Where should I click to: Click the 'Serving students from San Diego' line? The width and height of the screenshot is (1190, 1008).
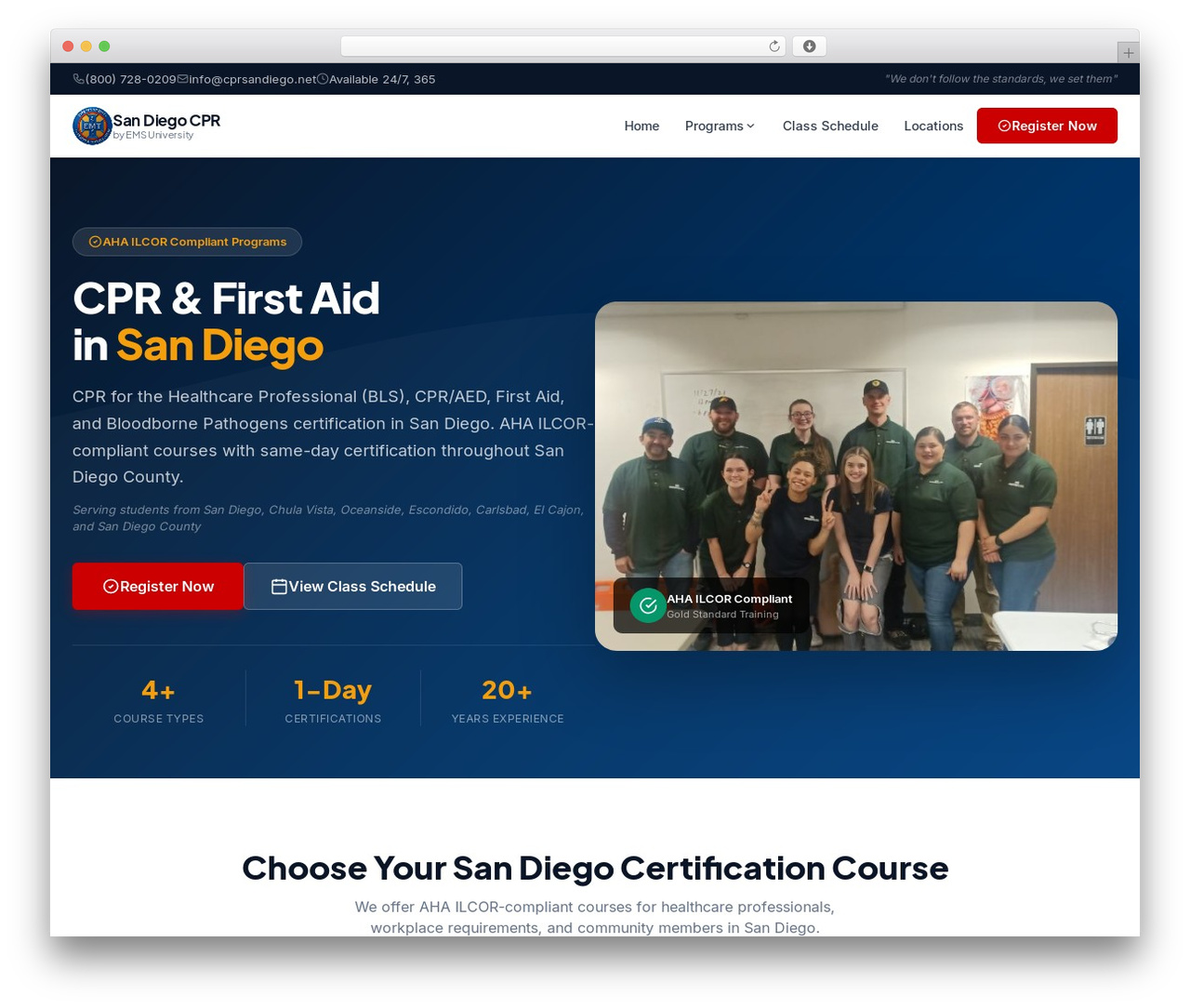pos(328,518)
